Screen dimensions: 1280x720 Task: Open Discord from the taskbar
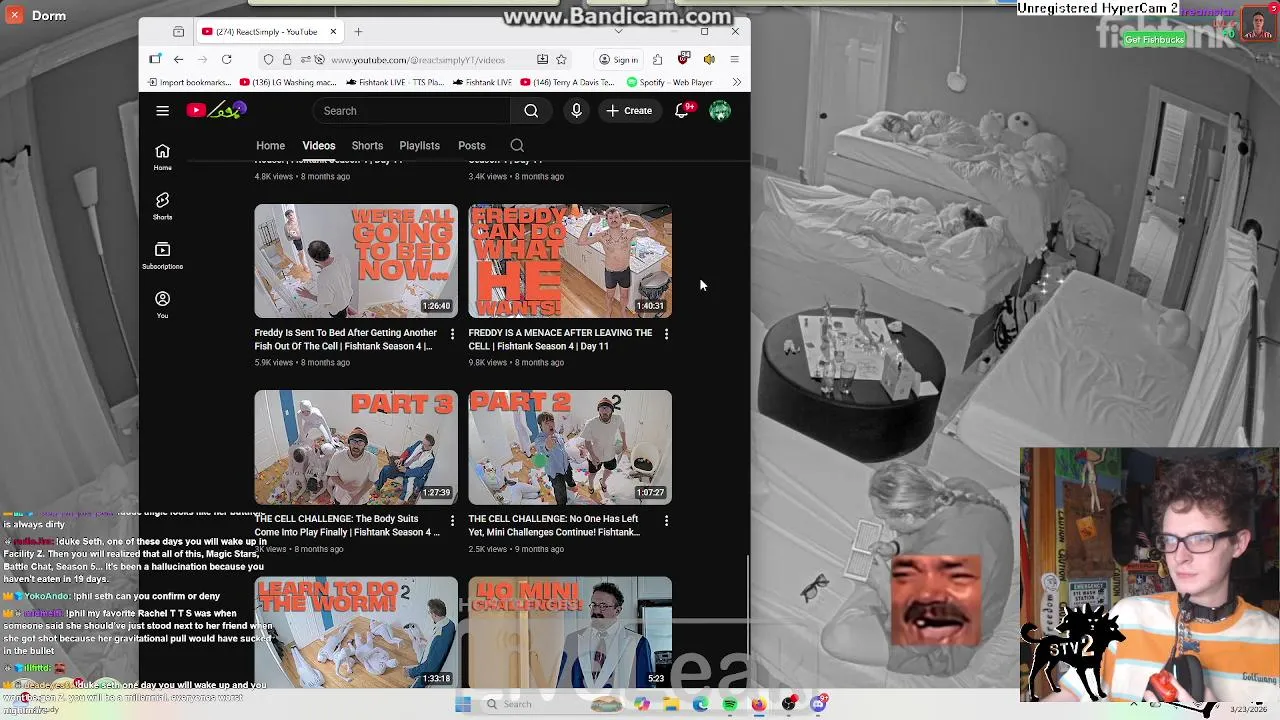(x=818, y=704)
